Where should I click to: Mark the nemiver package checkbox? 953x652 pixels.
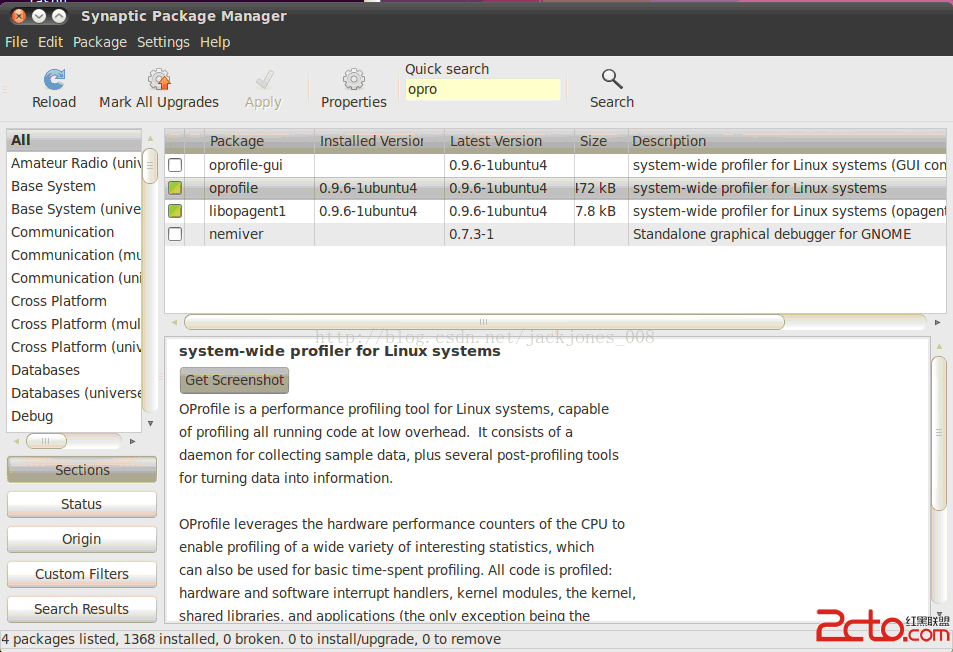[x=175, y=234]
